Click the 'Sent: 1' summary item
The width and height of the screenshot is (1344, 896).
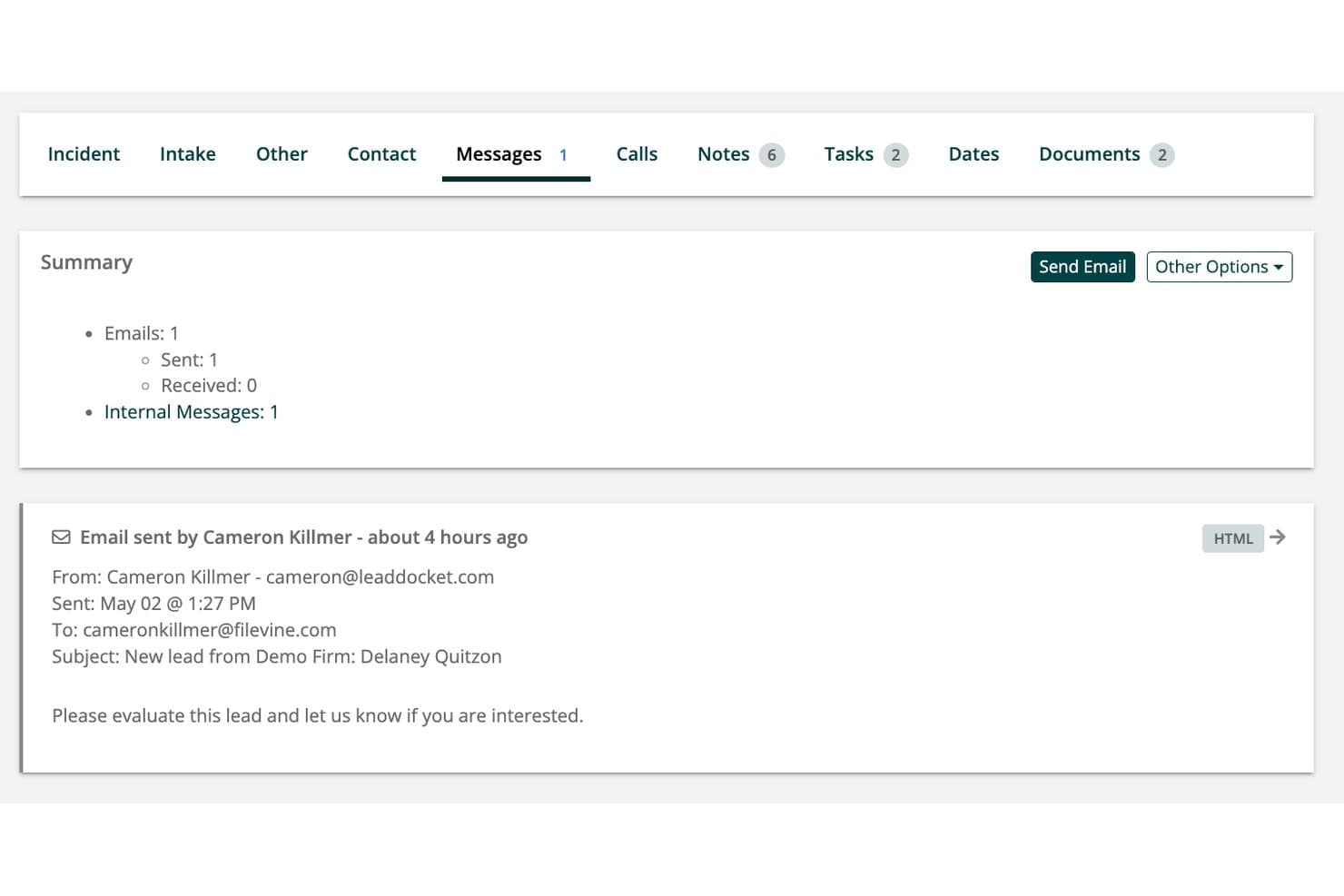189,359
